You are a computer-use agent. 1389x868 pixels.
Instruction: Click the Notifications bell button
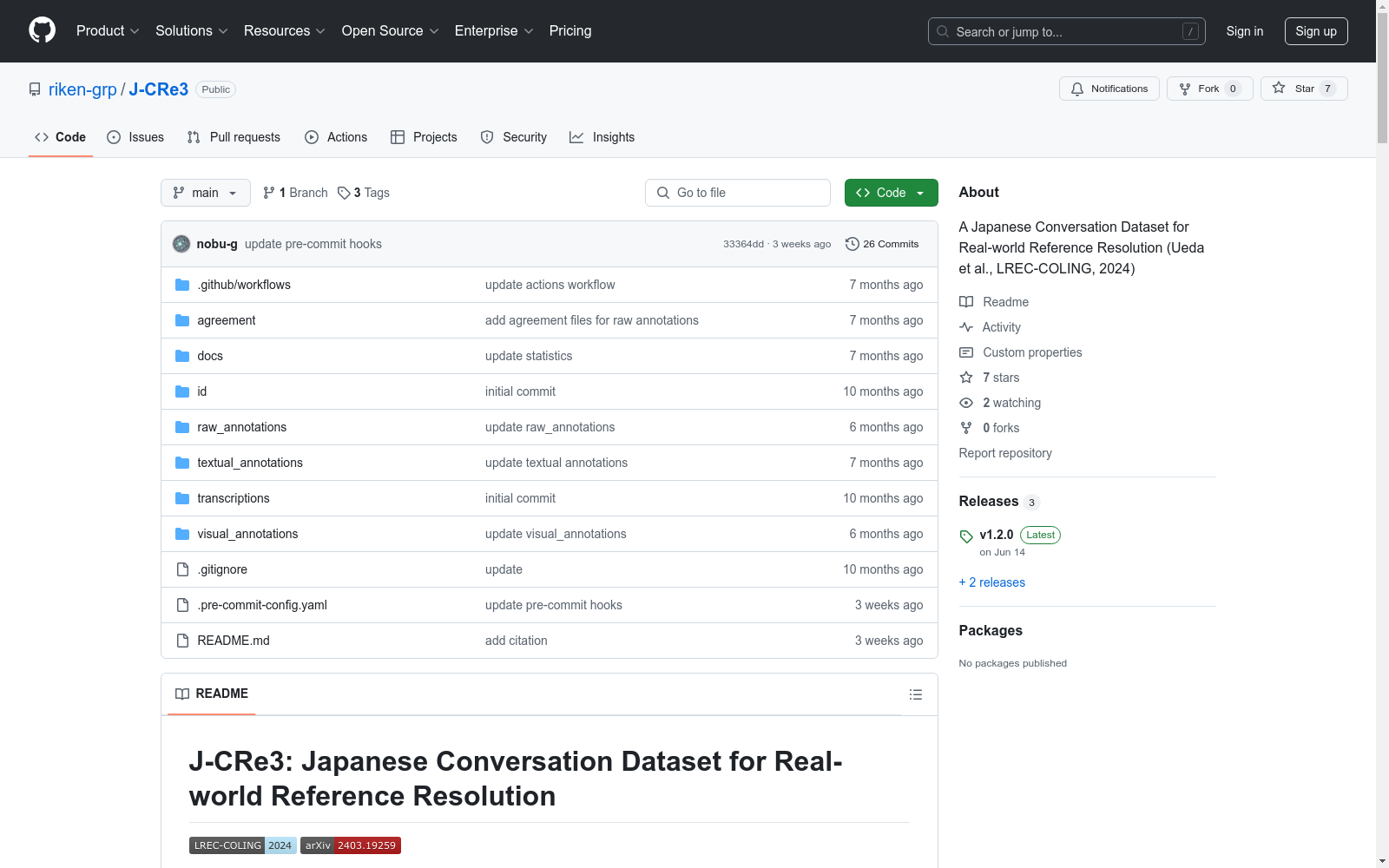[1109, 89]
